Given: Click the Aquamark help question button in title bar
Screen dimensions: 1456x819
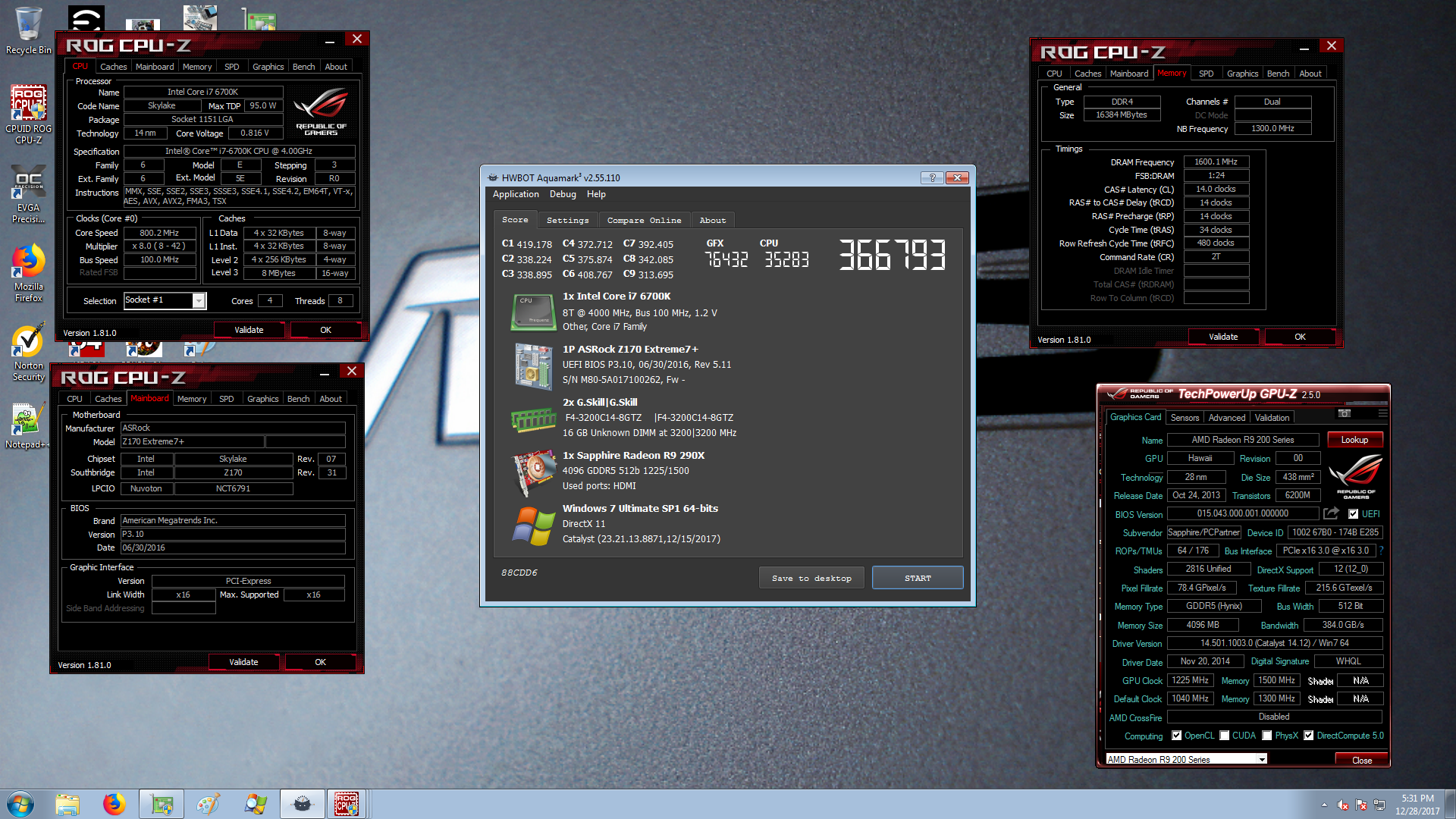Looking at the screenshot, I should (x=932, y=177).
